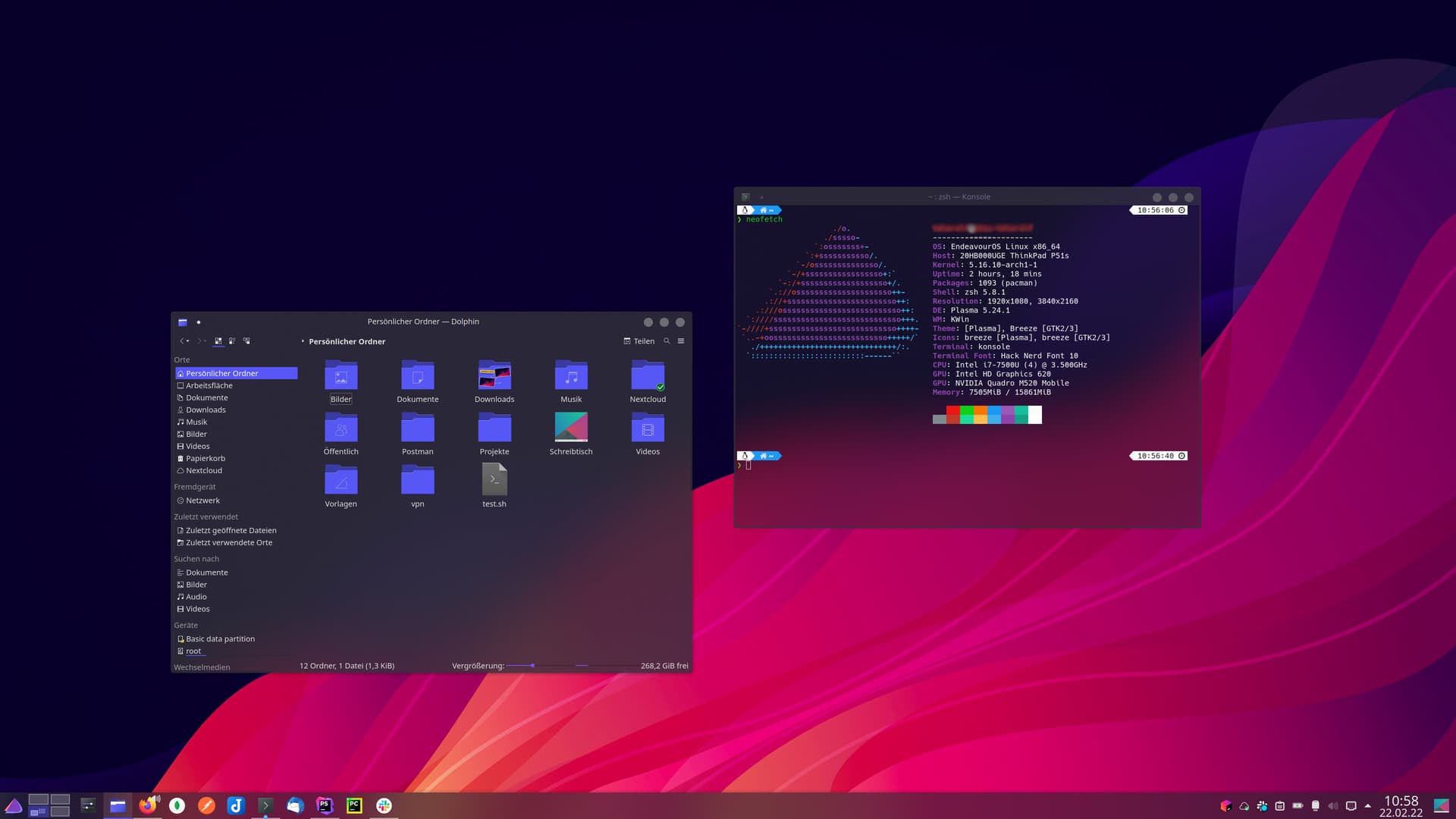Expand the breadcrumb root arrow in Dolphin

[302, 341]
